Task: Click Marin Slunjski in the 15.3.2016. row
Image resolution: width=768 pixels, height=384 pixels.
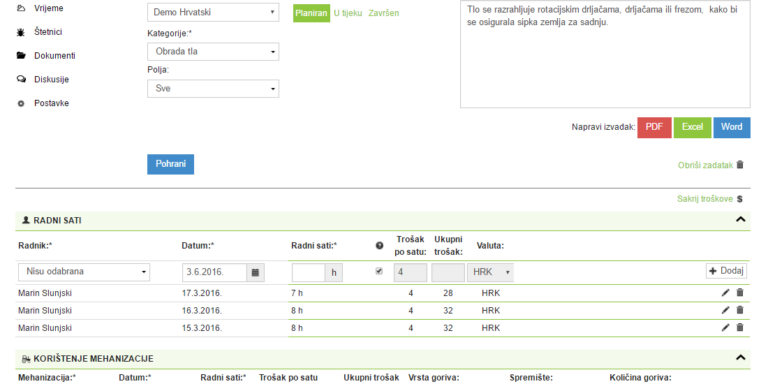Action: point(45,328)
